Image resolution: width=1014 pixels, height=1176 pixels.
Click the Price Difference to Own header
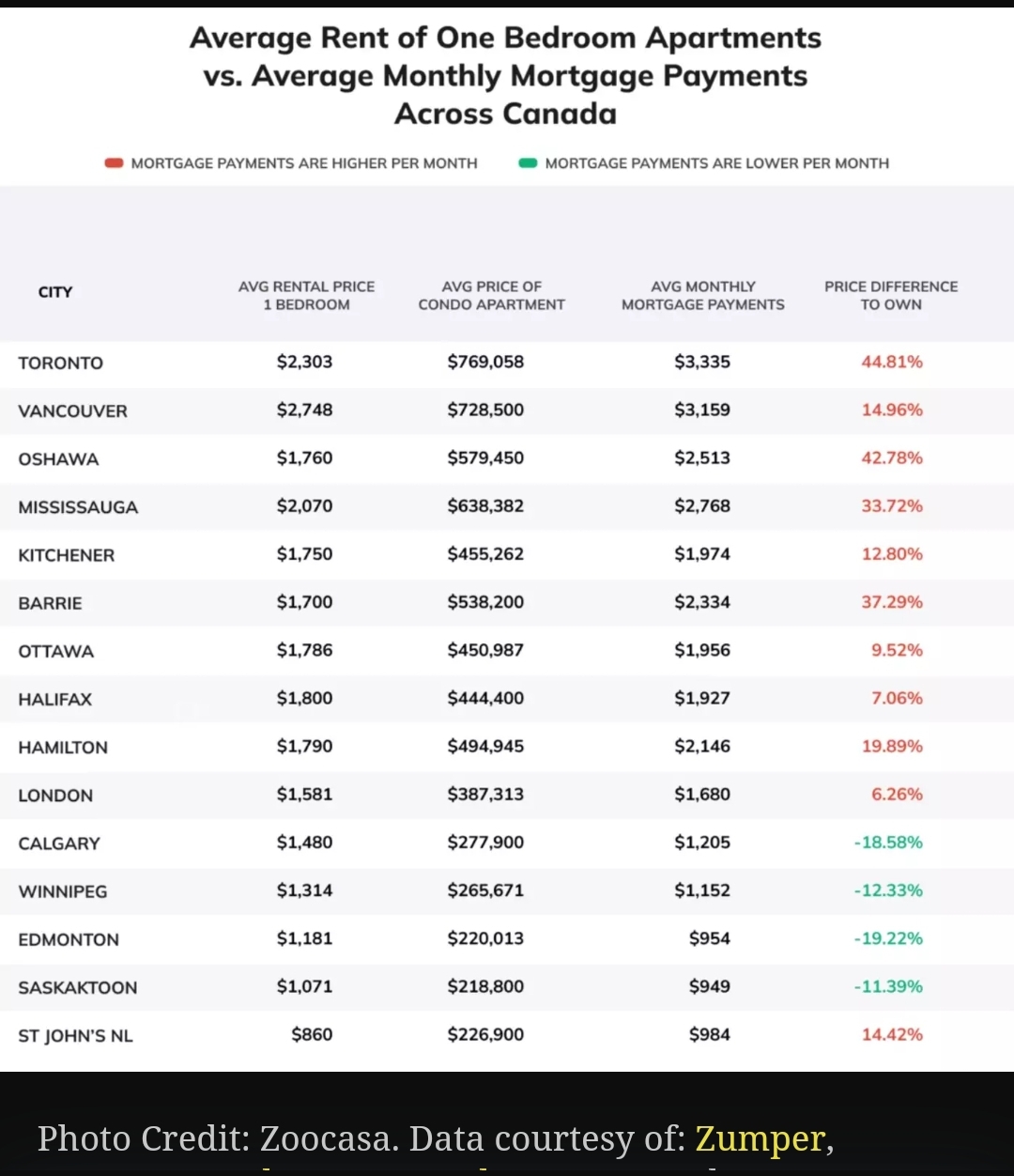tap(891, 295)
